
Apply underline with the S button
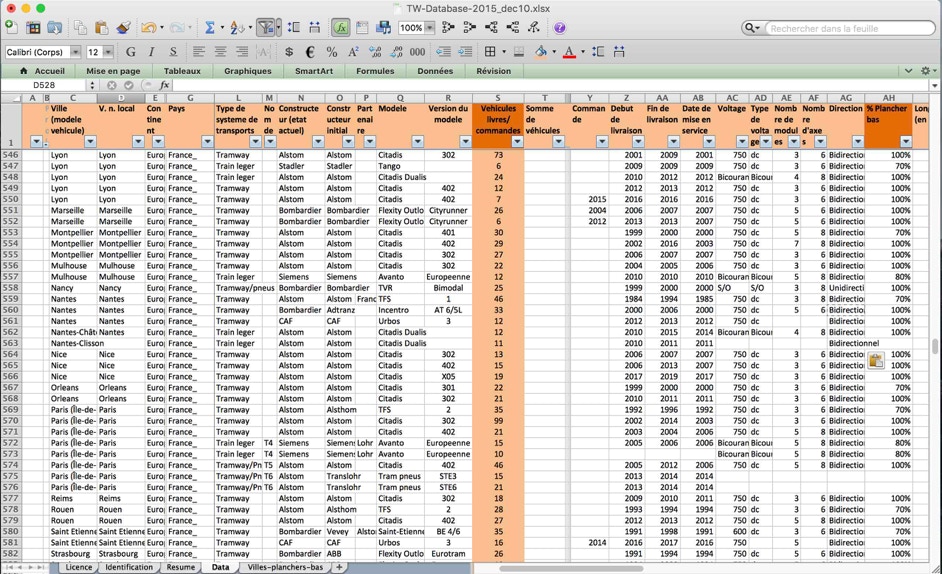pos(173,52)
